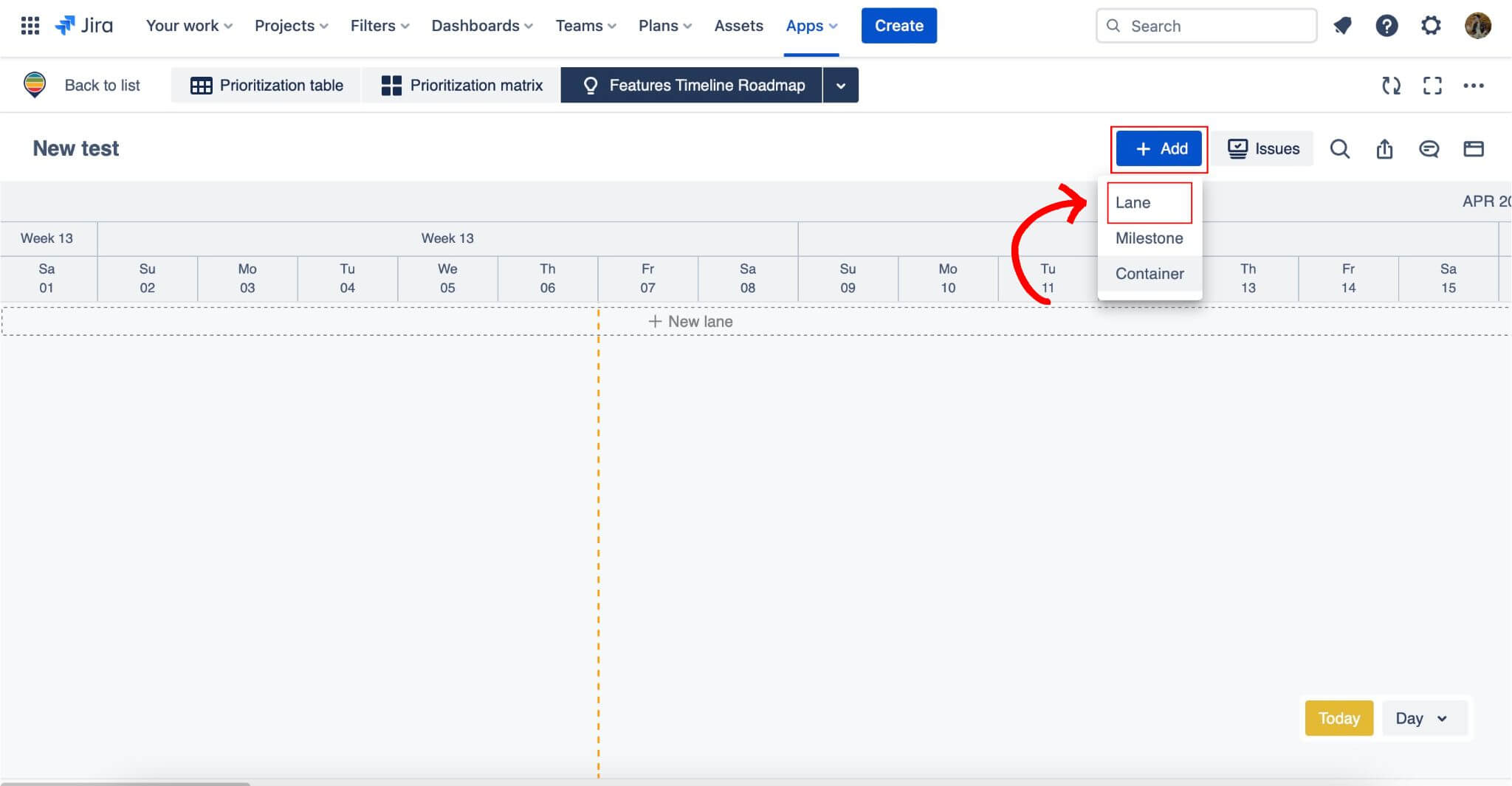
Task: Open the three-dot more options menu
Action: pos(1474,86)
